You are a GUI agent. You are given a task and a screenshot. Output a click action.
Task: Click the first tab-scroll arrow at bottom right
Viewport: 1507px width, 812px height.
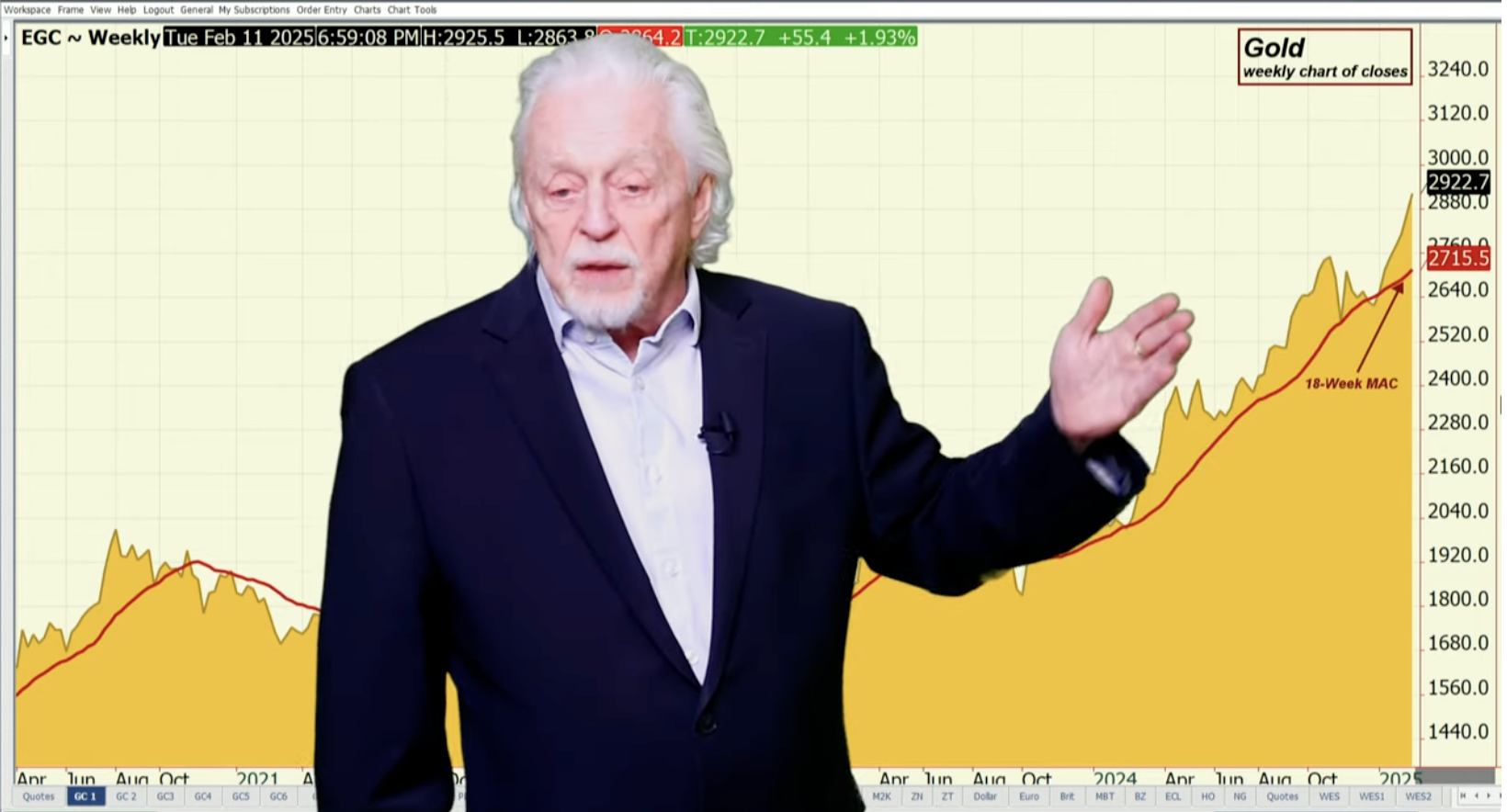(1463, 796)
